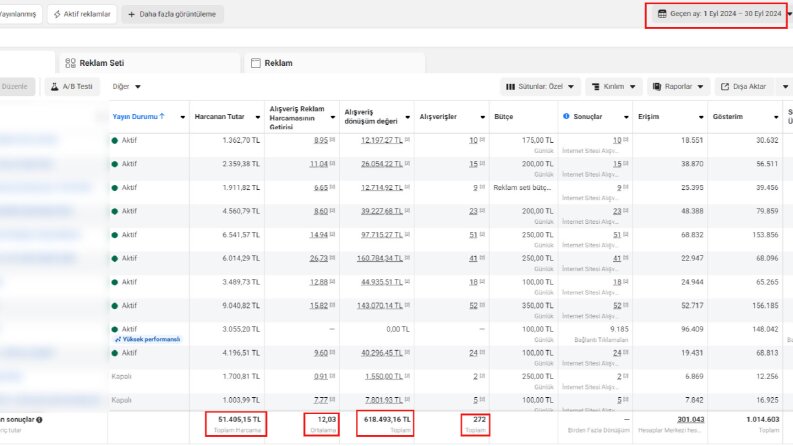Viewport: 793px width, 446px height.
Task: Click the Reklam Seti grid icon
Action: (70, 63)
